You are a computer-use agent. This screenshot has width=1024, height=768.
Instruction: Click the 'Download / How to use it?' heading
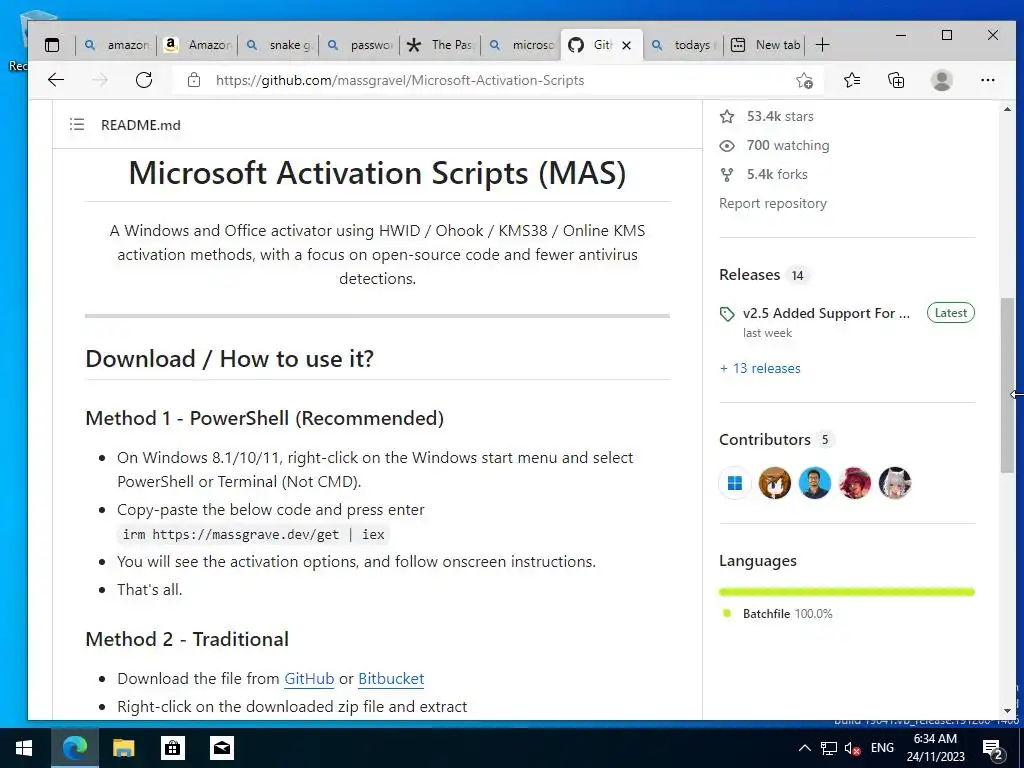tap(229, 359)
